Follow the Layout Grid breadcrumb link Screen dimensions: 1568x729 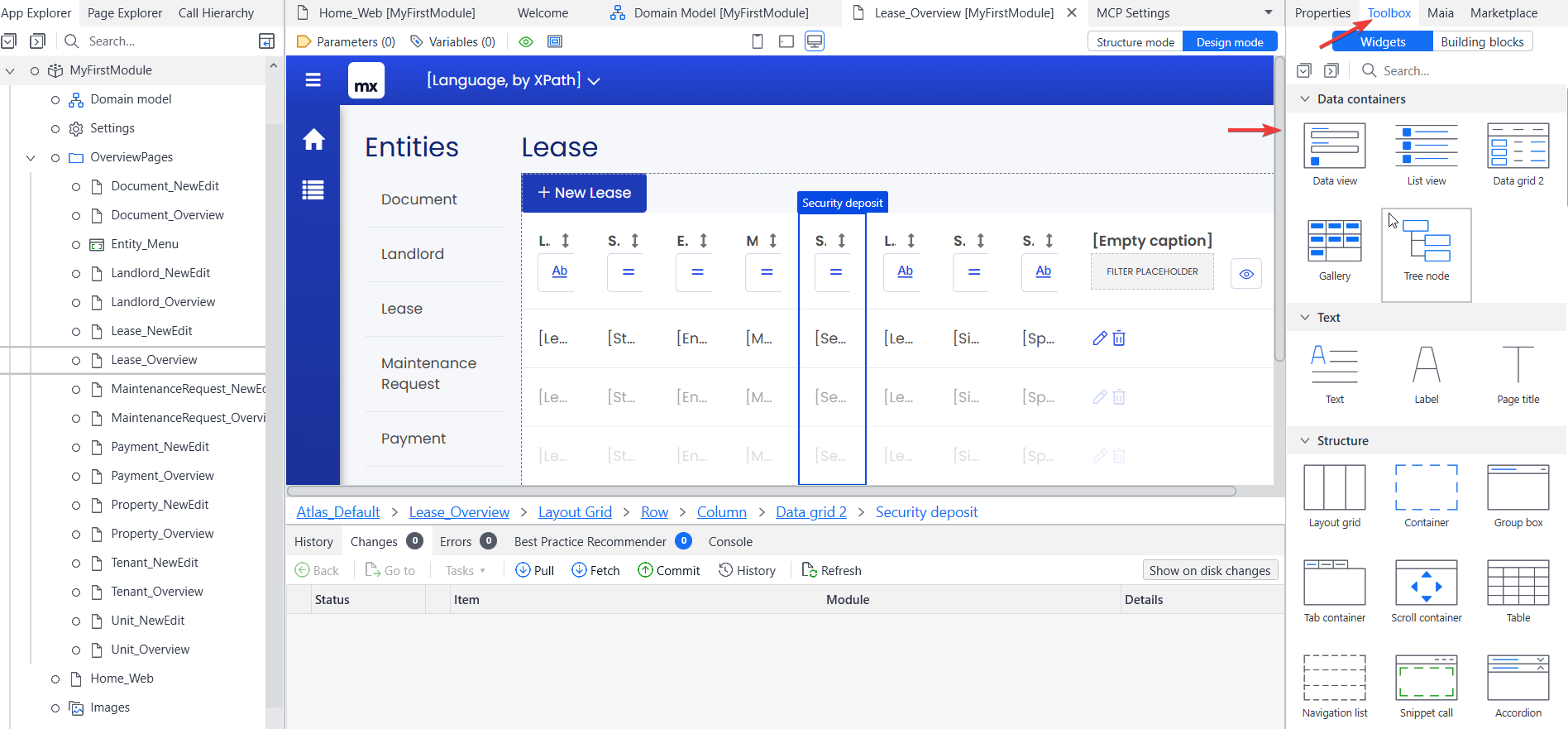pyautogui.click(x=575, y=512)
